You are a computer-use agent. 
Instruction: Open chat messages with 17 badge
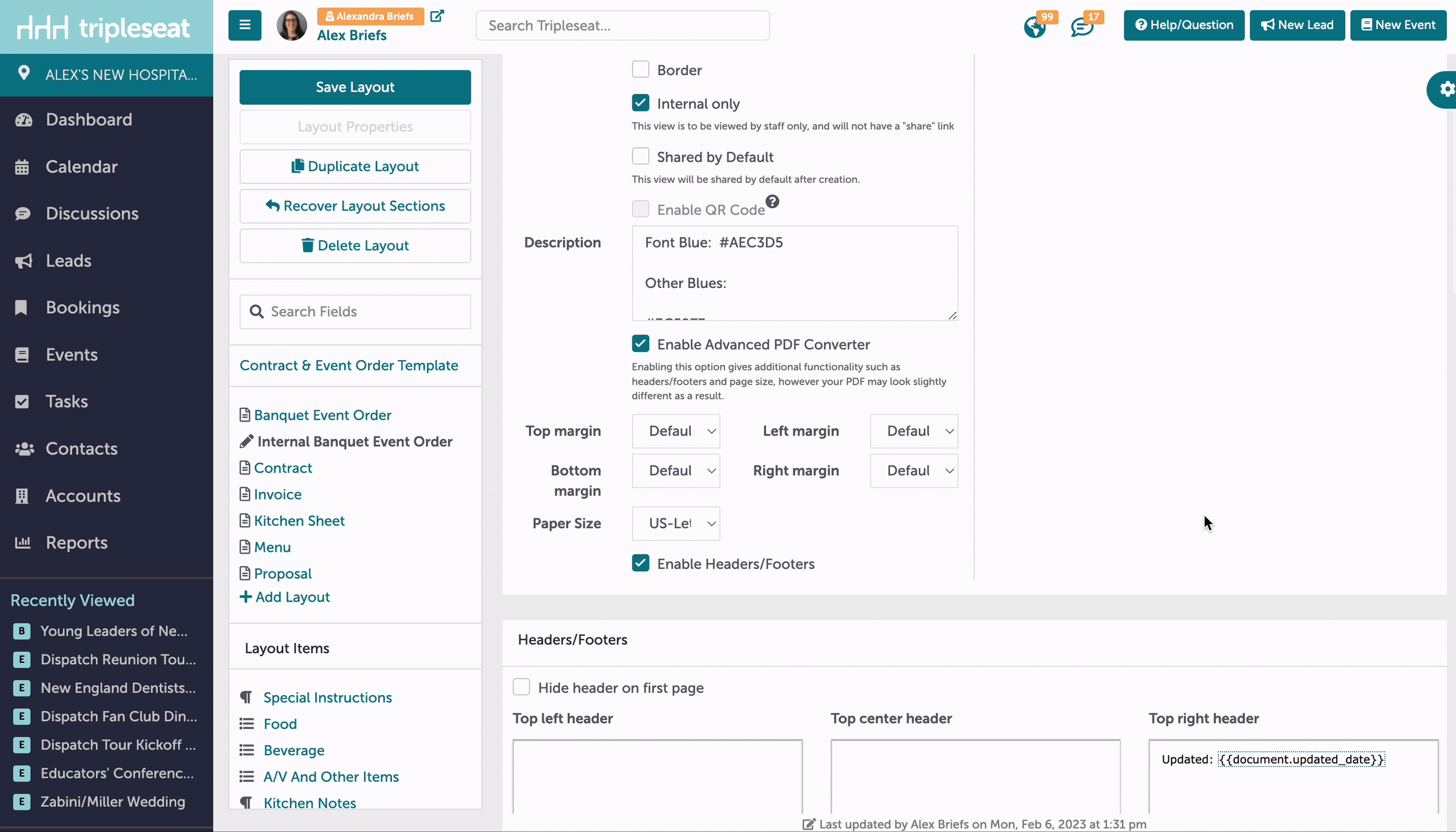click(1081, 26)
